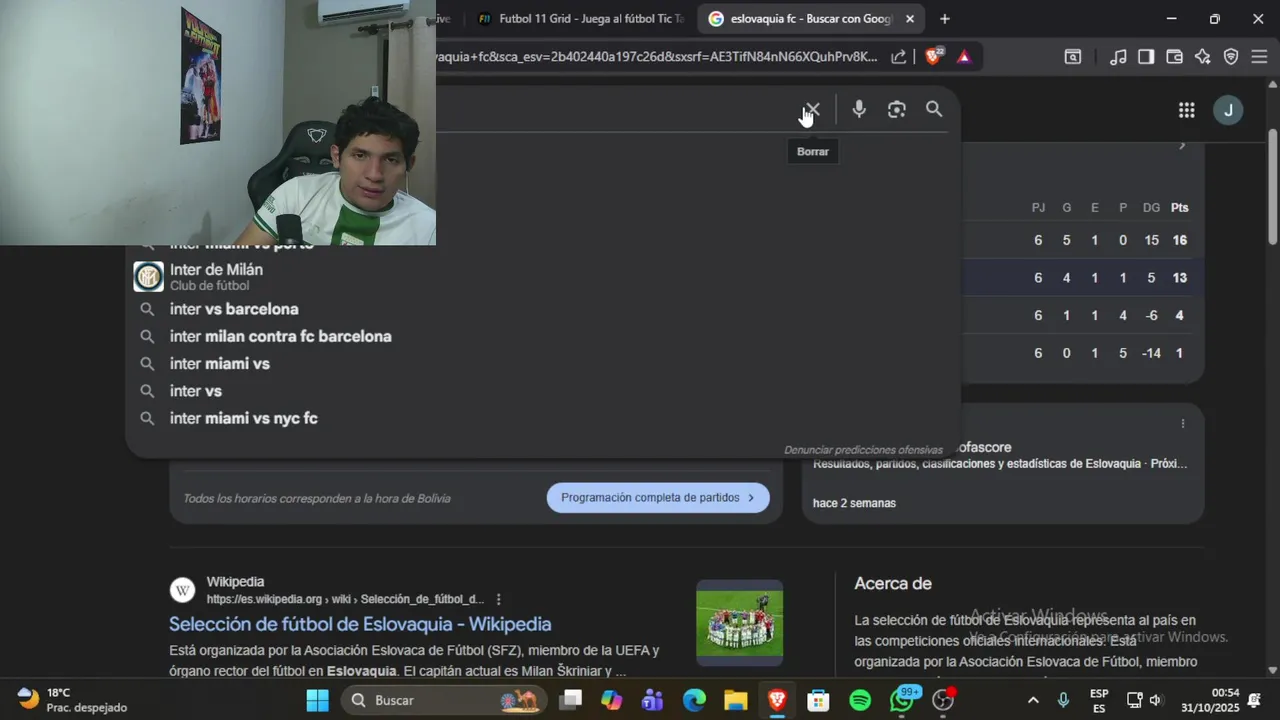Viewport: 1280px width, 720px height.
Task: Open Brave Rewards triangle icon
Action: point(964,57)
